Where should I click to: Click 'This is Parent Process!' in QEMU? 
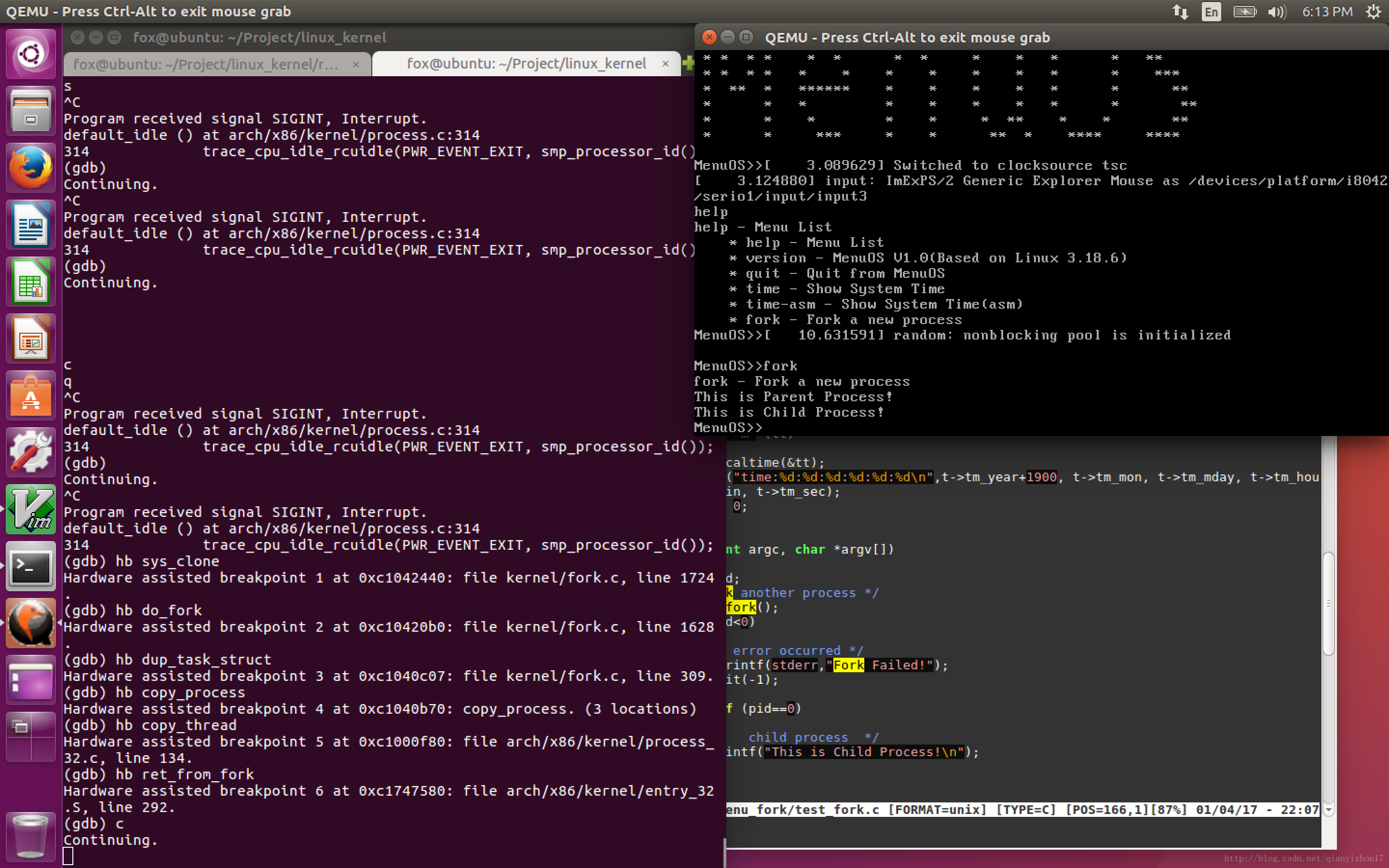pyautogui.click(x=793, y=397)
